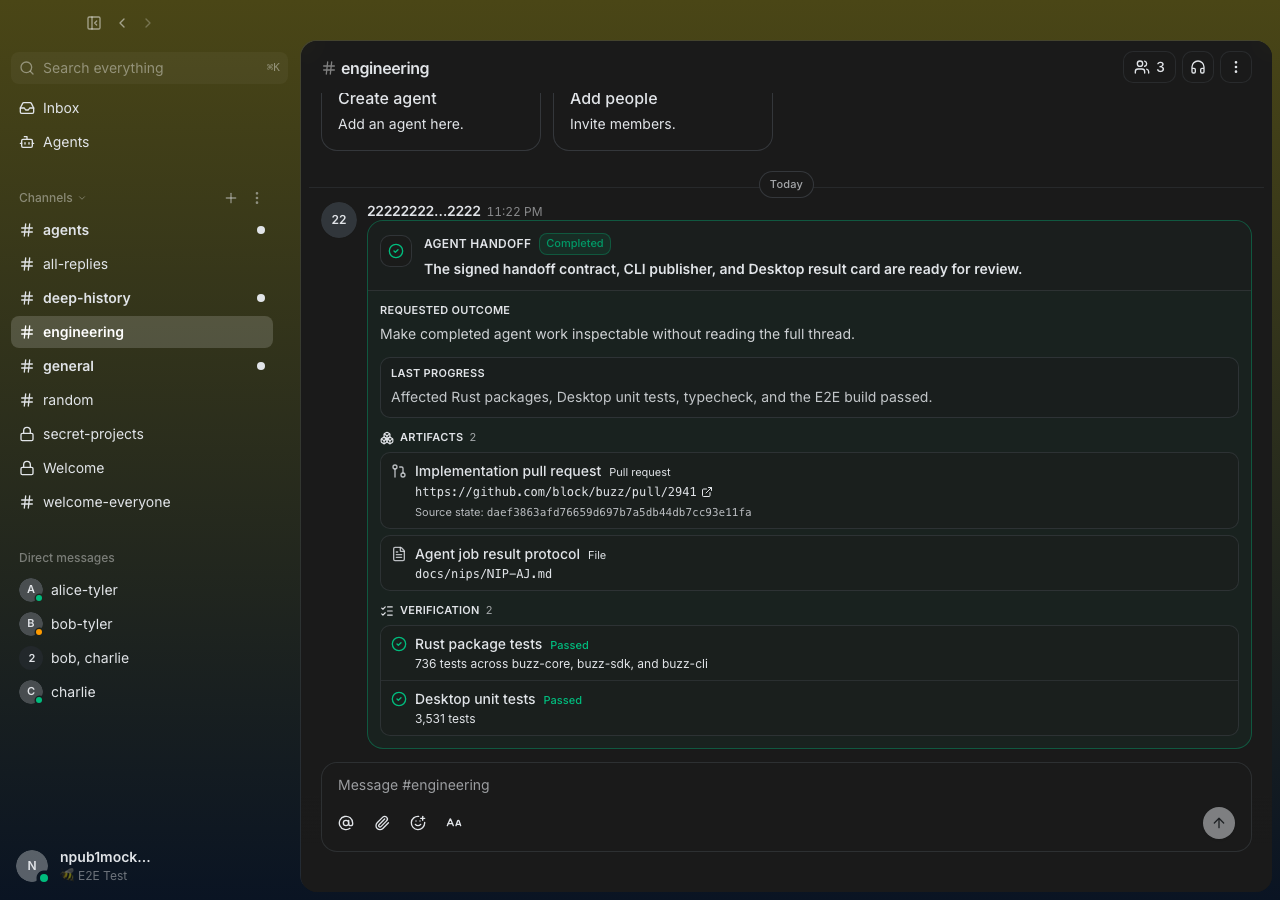The image size is (1280, 900).
Task: Open the locked secret-projects channel
Action: 142,434
